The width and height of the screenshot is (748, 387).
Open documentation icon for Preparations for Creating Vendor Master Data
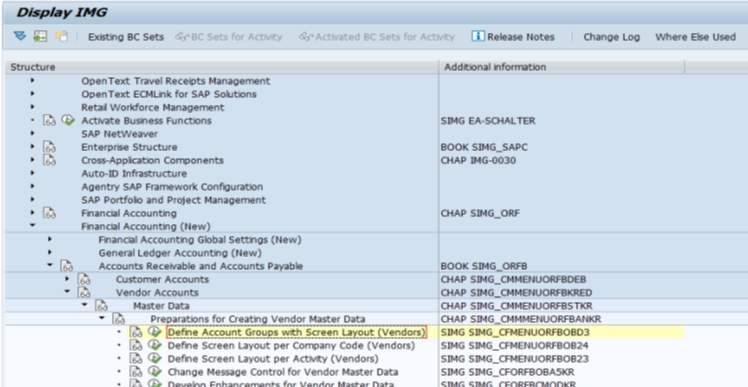[119, 319]
